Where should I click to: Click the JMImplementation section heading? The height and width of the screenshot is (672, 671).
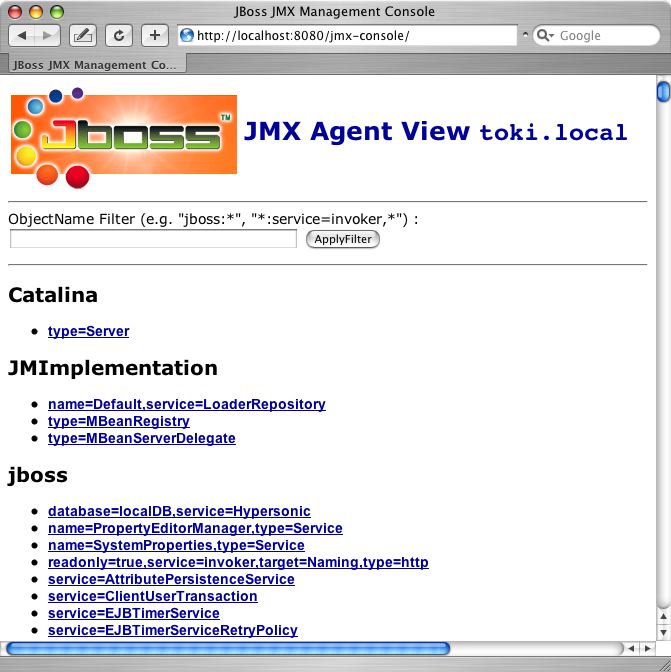[113, 368]
